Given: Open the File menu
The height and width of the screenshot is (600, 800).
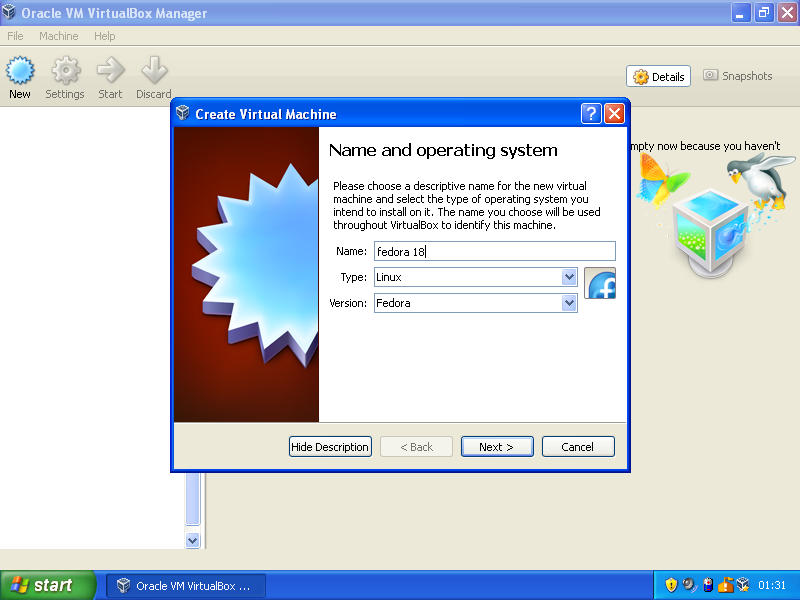Looking at the screenshot, I should 15,36.
